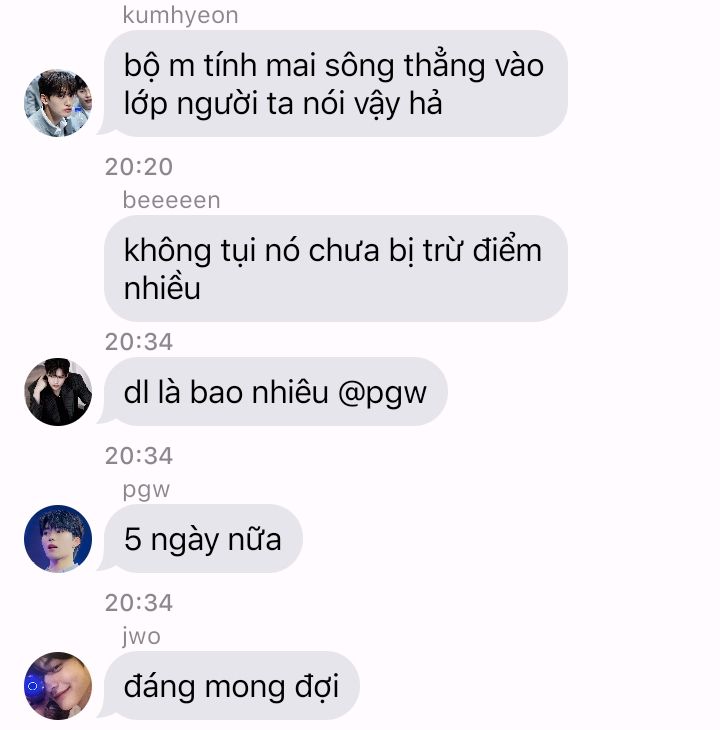720x730 pixels.
Task: Open kumhyeon's profile avatar
Action: (x=58, y=103)
